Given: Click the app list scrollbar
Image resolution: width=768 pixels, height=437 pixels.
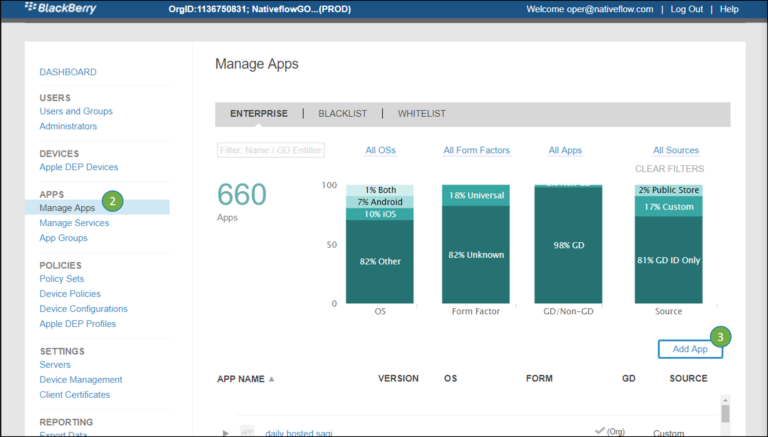Looking at the screenshot, I should [725, 414].
